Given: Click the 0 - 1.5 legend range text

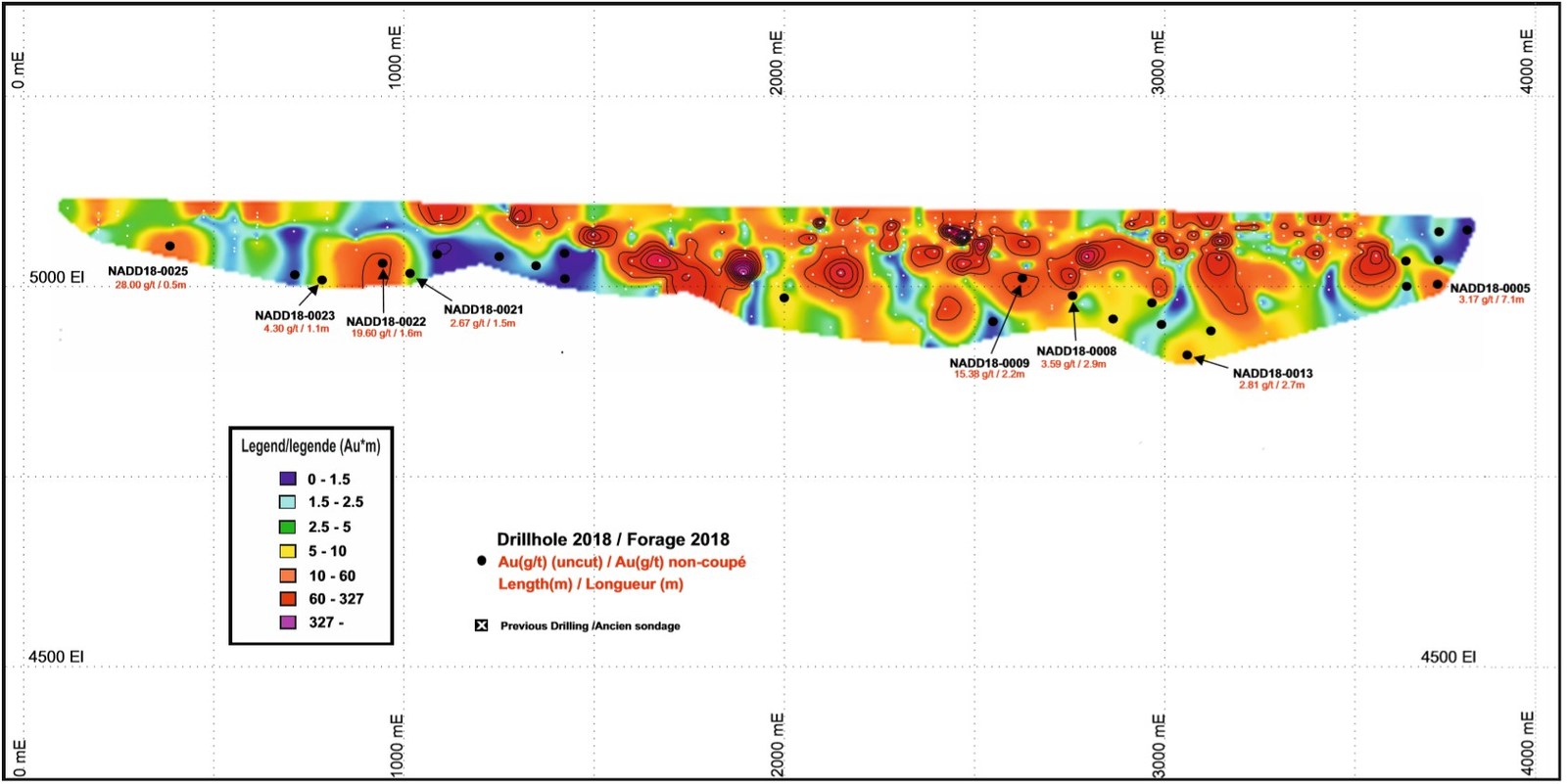Looking at the screenshot, I should tap(329, 480).
